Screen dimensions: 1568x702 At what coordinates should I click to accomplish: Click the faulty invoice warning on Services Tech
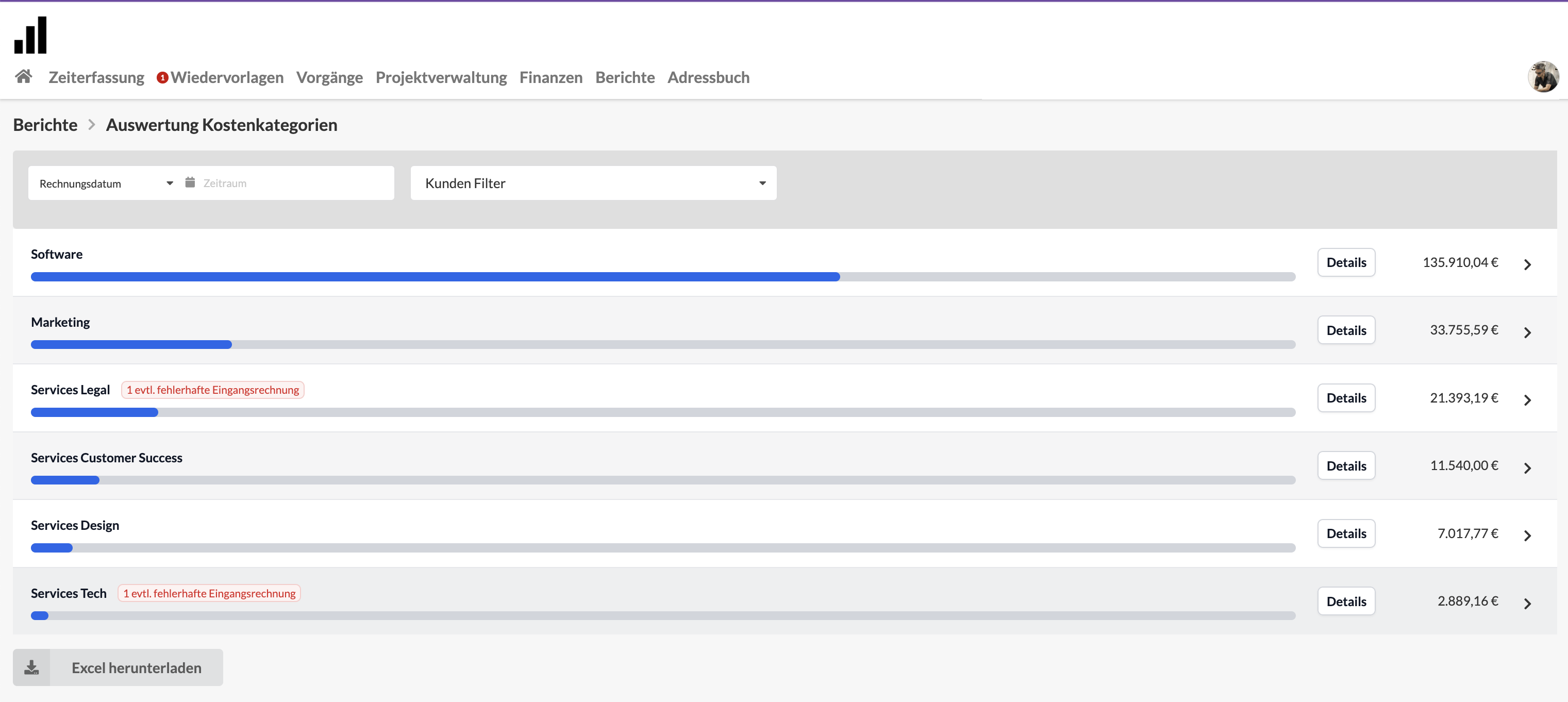tap(209, 593)
